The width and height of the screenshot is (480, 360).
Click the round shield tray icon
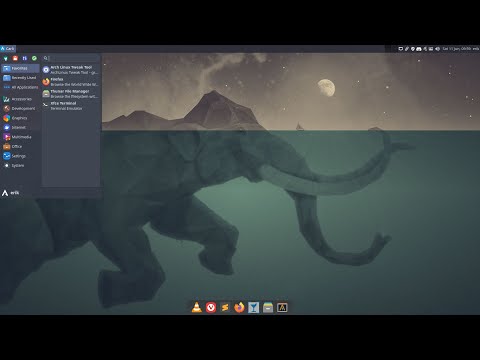(413, 49)
